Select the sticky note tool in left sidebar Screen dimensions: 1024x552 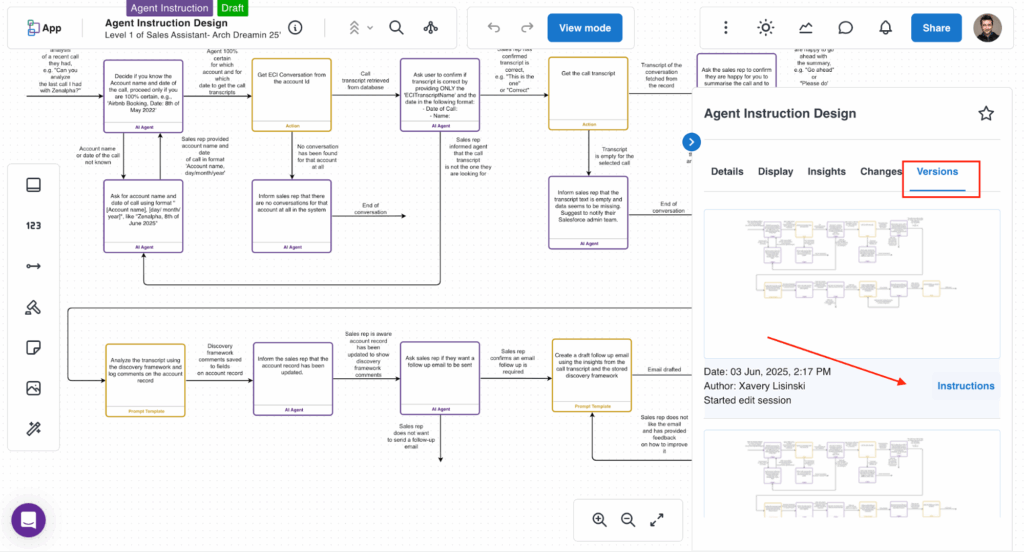pyautogui.click(x=33, y=347)
